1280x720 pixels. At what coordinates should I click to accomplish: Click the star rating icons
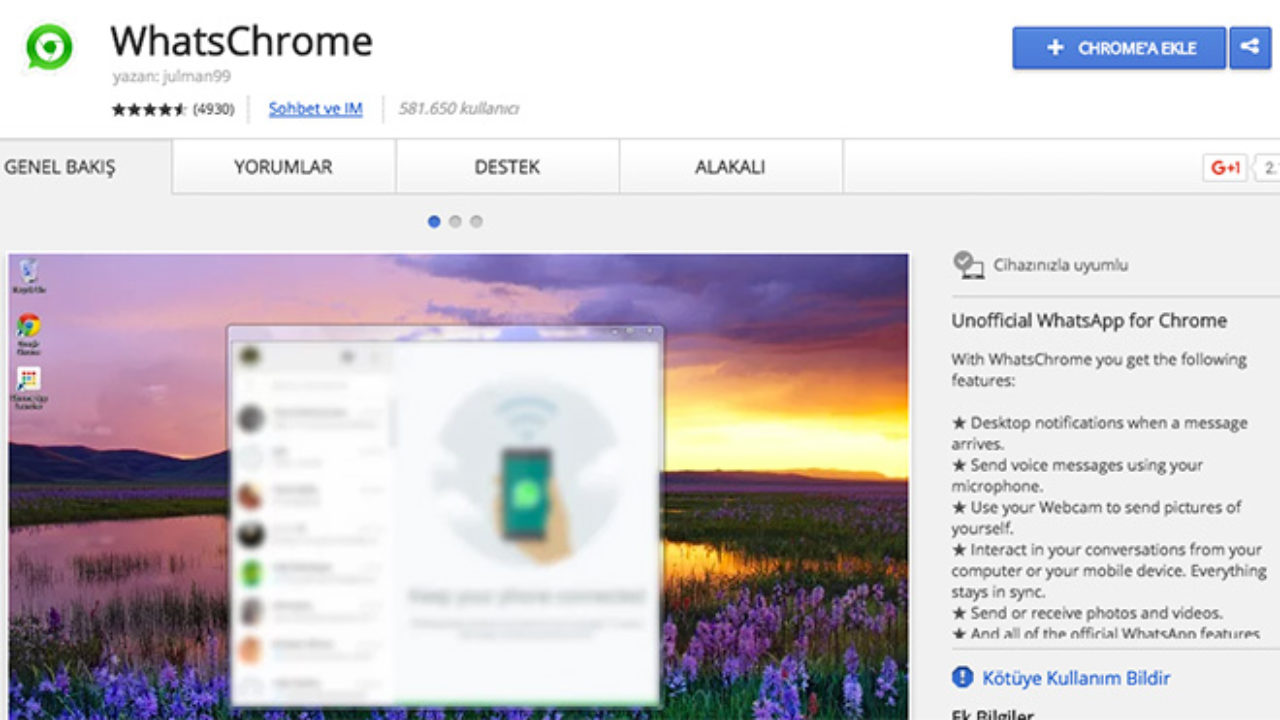(149, 109)
